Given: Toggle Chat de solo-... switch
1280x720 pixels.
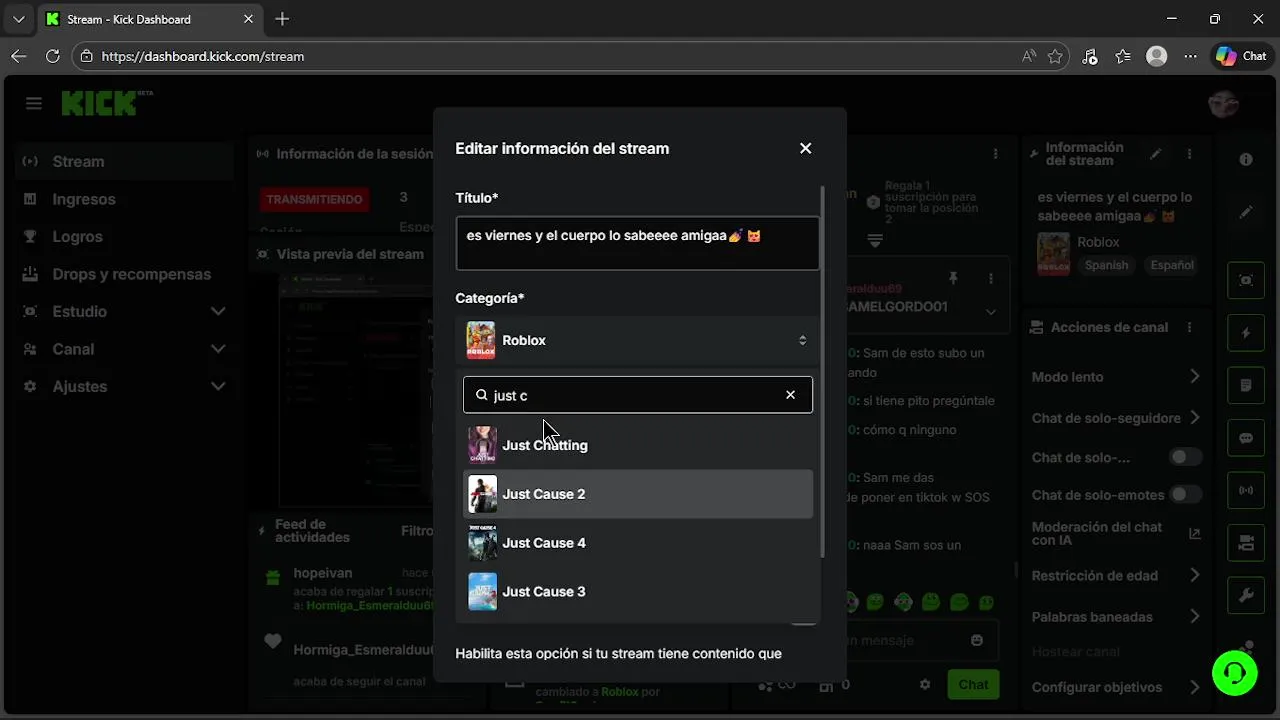Looking at the screenshot, I should 1185,457.
